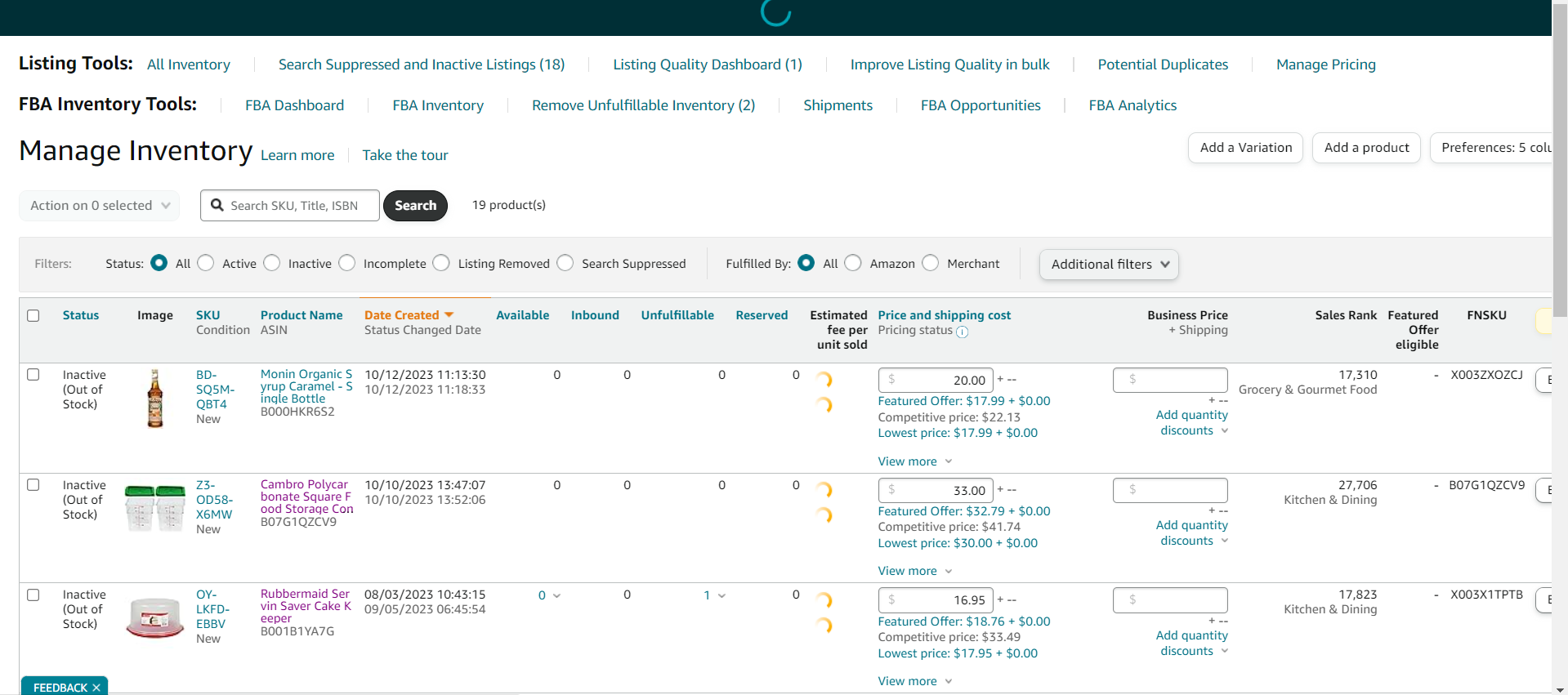Open FBA Opportunities
1568x695 pixels.
(981, 105)
